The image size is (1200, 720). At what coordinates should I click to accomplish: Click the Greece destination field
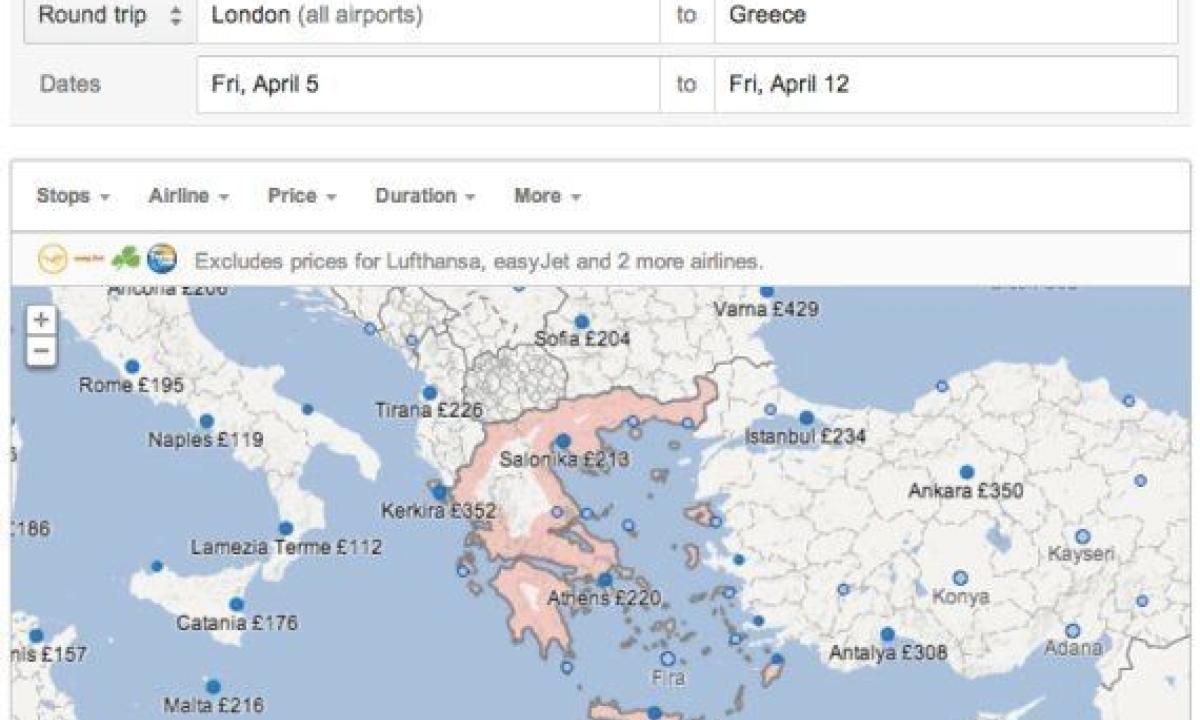945,17
